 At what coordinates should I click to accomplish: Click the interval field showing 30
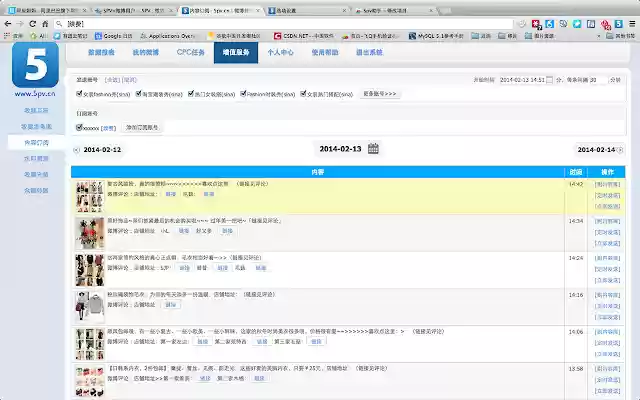pos(598,80)
